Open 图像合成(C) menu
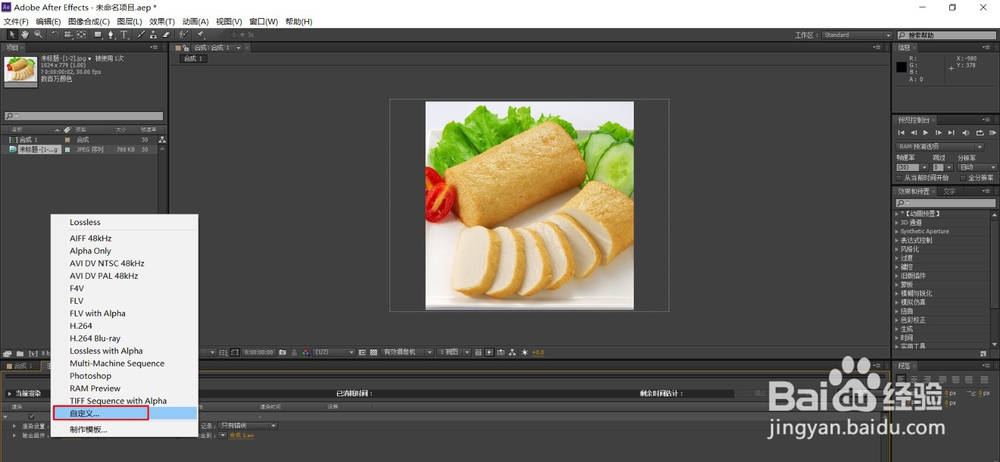 89,22
